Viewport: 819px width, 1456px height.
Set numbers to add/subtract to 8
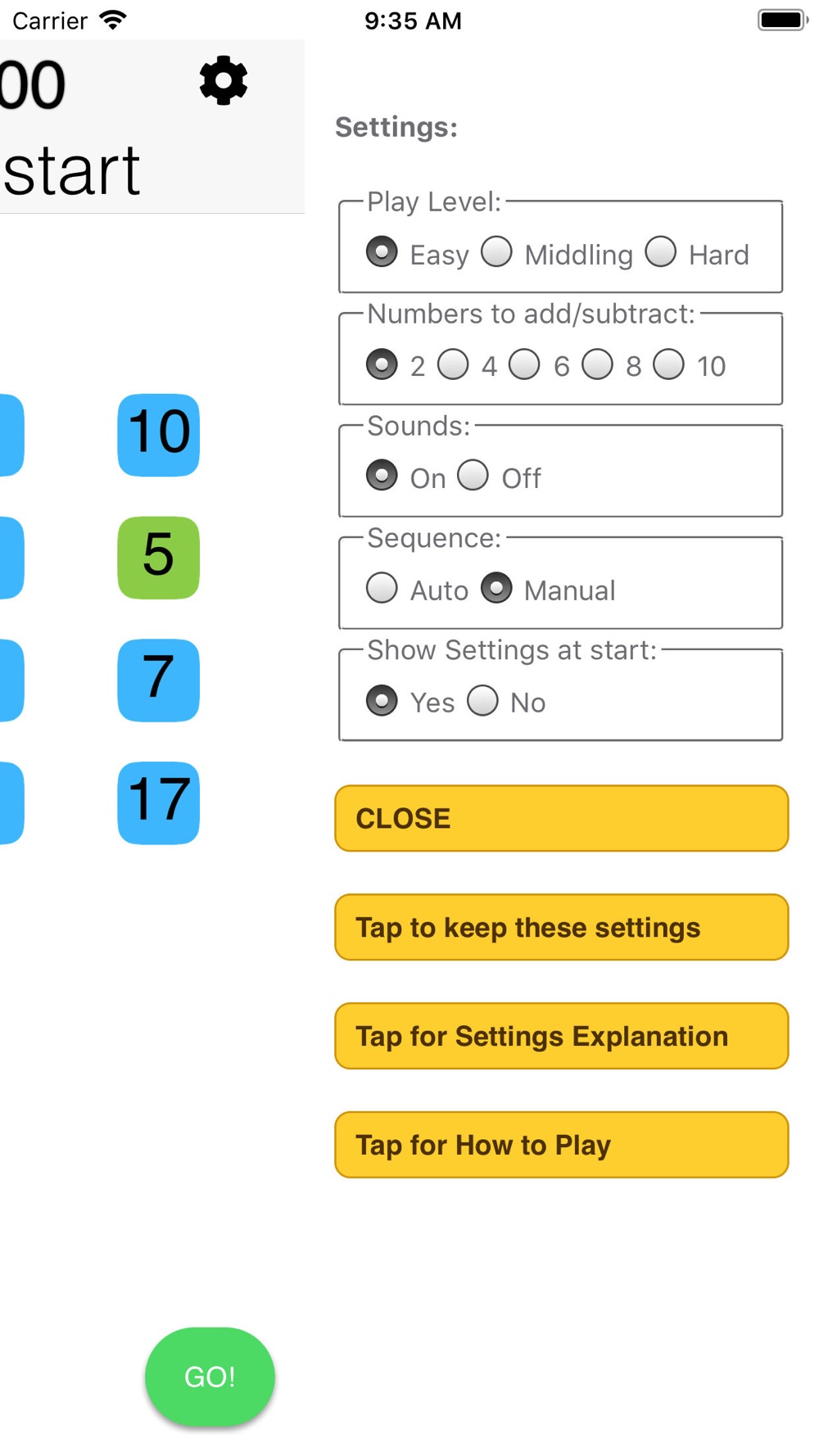[x=597, y=364]
